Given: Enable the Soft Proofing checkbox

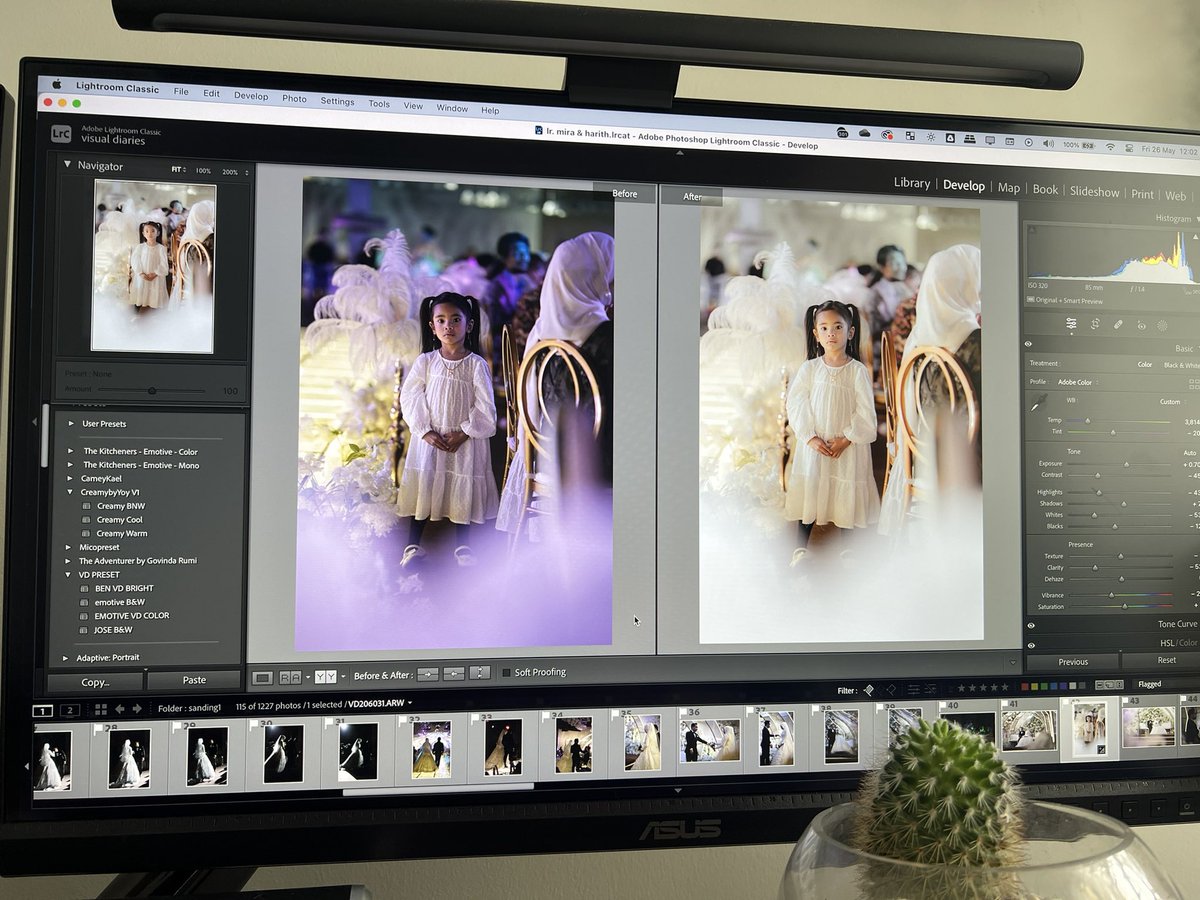Looking at the screenshot, I should [506, 673].
